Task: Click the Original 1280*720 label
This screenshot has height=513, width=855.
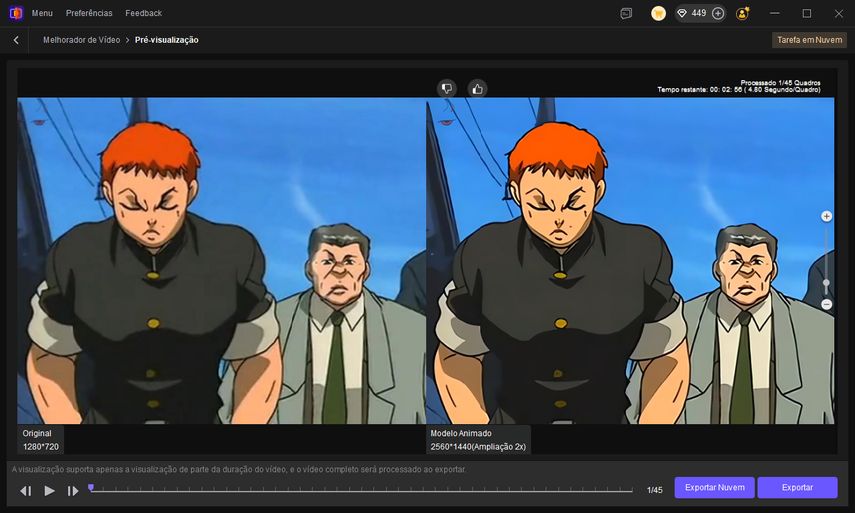Action: 40,440
